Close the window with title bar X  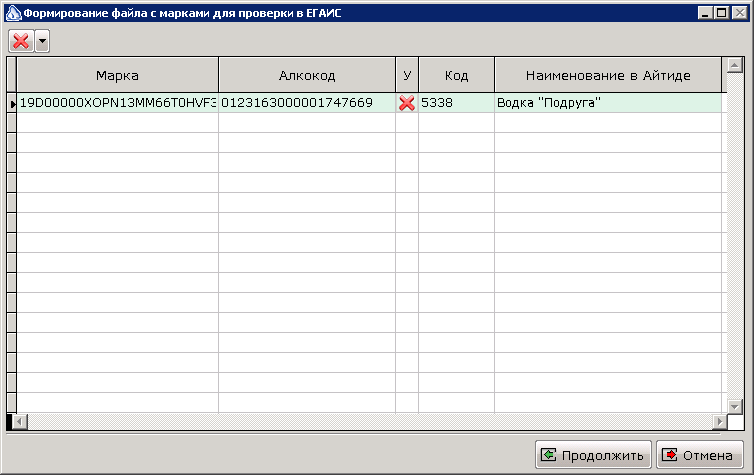click(740, 13)
